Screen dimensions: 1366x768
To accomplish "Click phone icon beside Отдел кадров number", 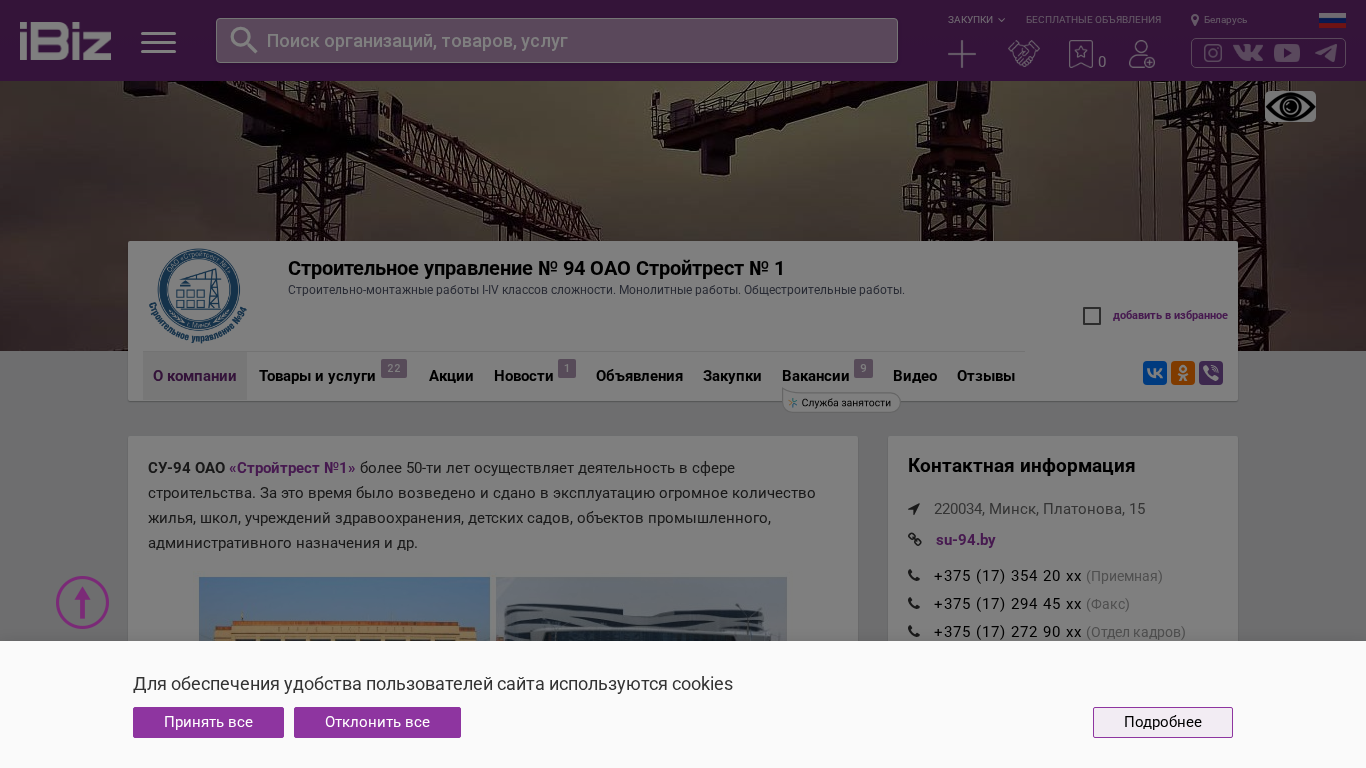I will [914, 632].
